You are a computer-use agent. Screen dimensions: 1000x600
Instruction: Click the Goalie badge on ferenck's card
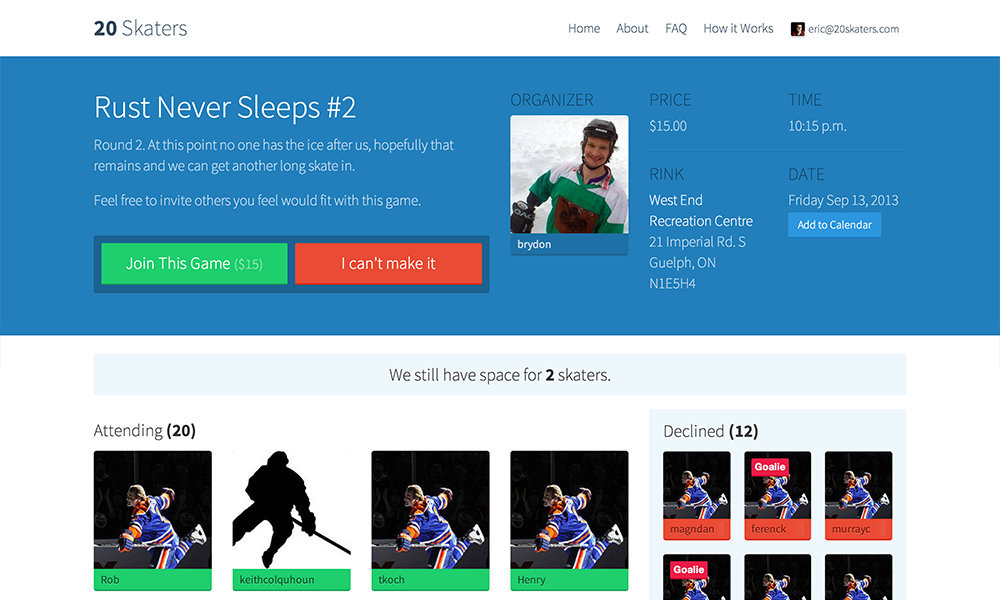pyautogui.click(x=770, y=467)
